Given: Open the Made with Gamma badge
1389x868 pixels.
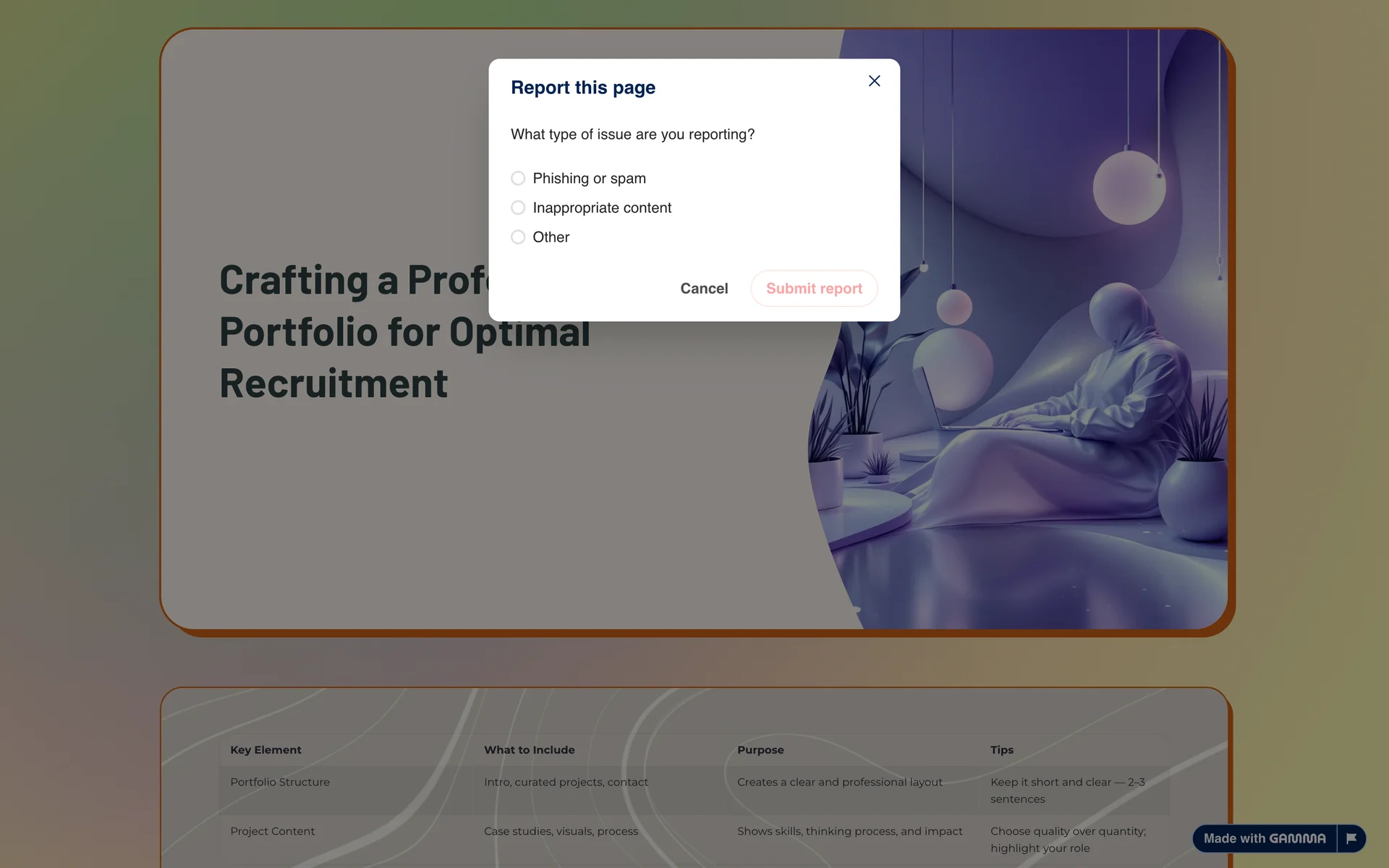Looking at the screenshot, I should coord(1264,838).
